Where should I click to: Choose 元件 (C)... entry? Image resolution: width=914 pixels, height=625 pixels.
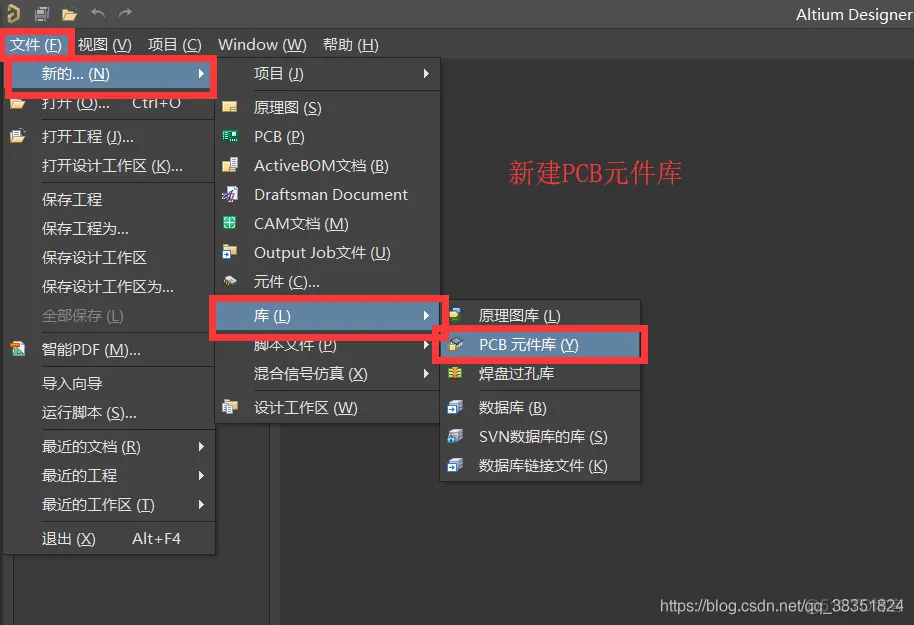coord(328,282)
